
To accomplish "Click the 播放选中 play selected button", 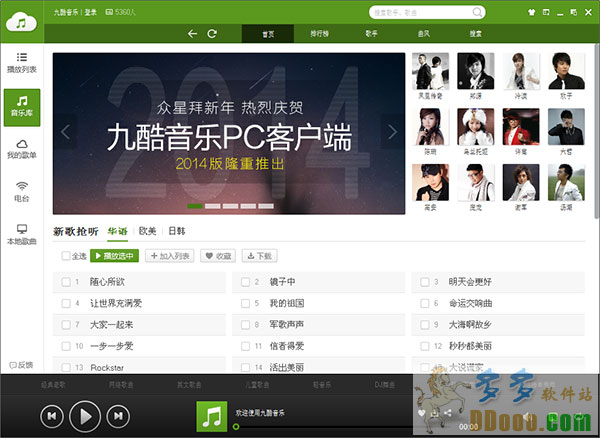I will pos(114,256).
